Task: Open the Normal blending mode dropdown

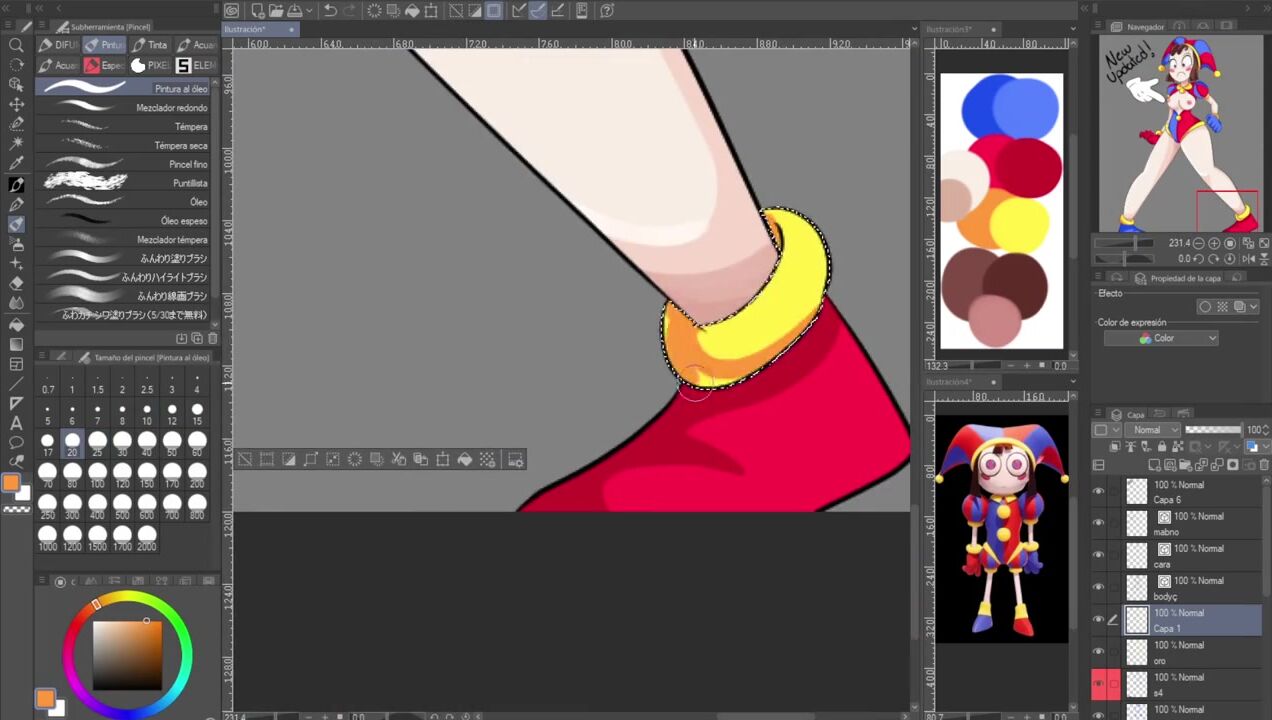Action: [x=1152, y=430]
